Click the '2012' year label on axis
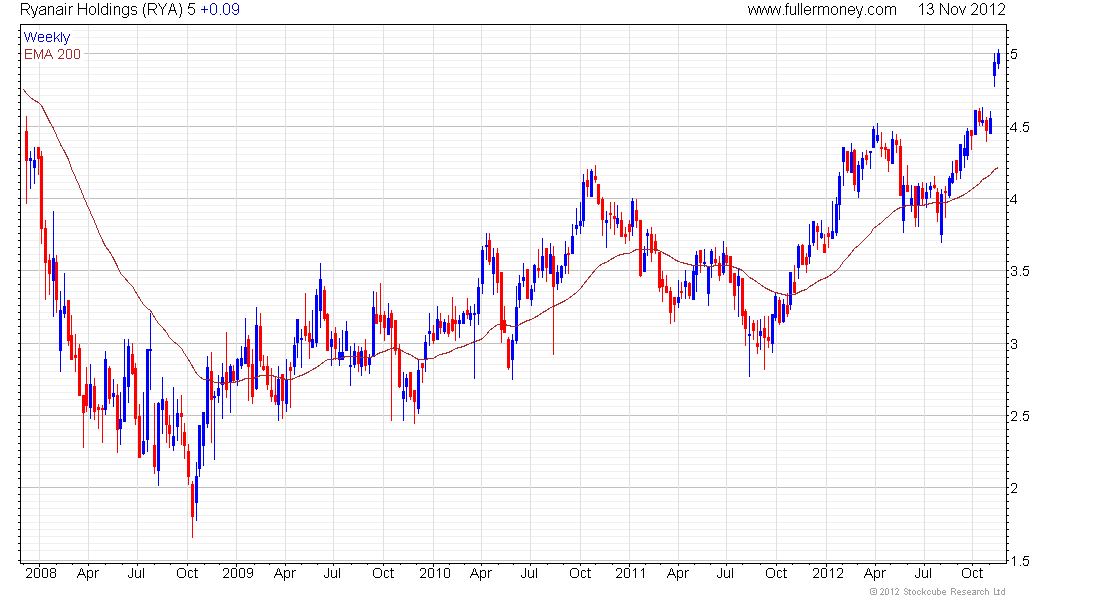 tap(828, 573)
